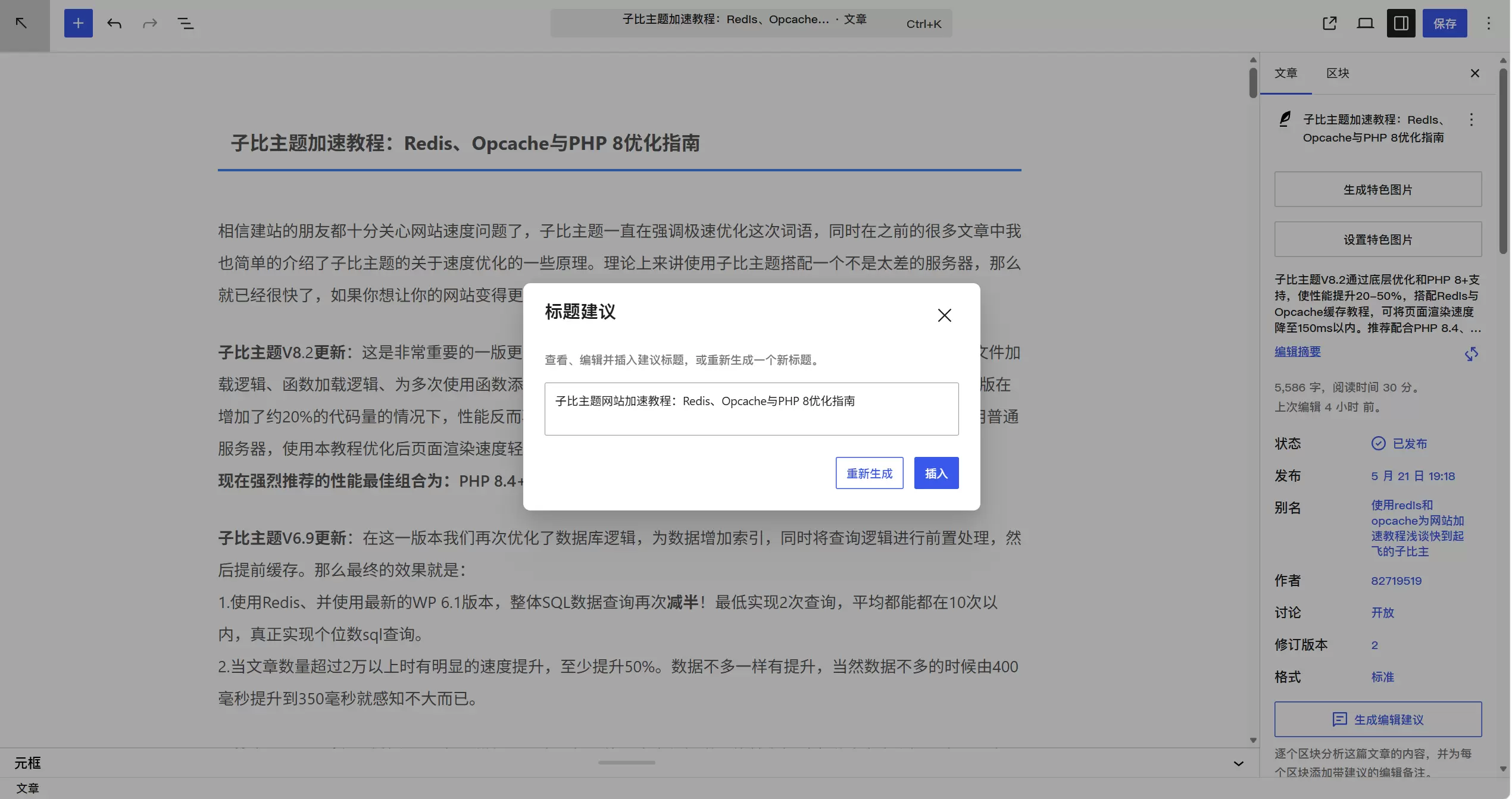Change status from 已发布
1512x799 pixels.
1399,443
